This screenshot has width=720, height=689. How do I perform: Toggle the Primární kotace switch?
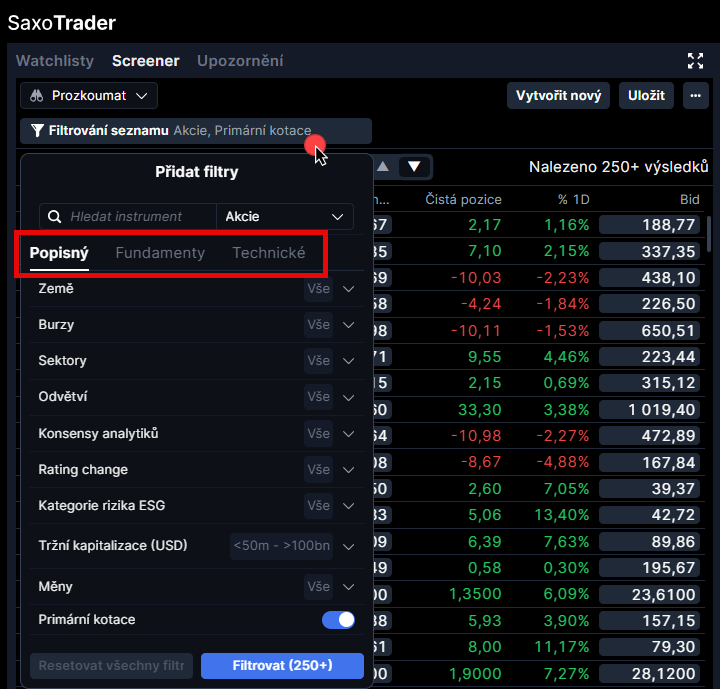click(338, 620)
